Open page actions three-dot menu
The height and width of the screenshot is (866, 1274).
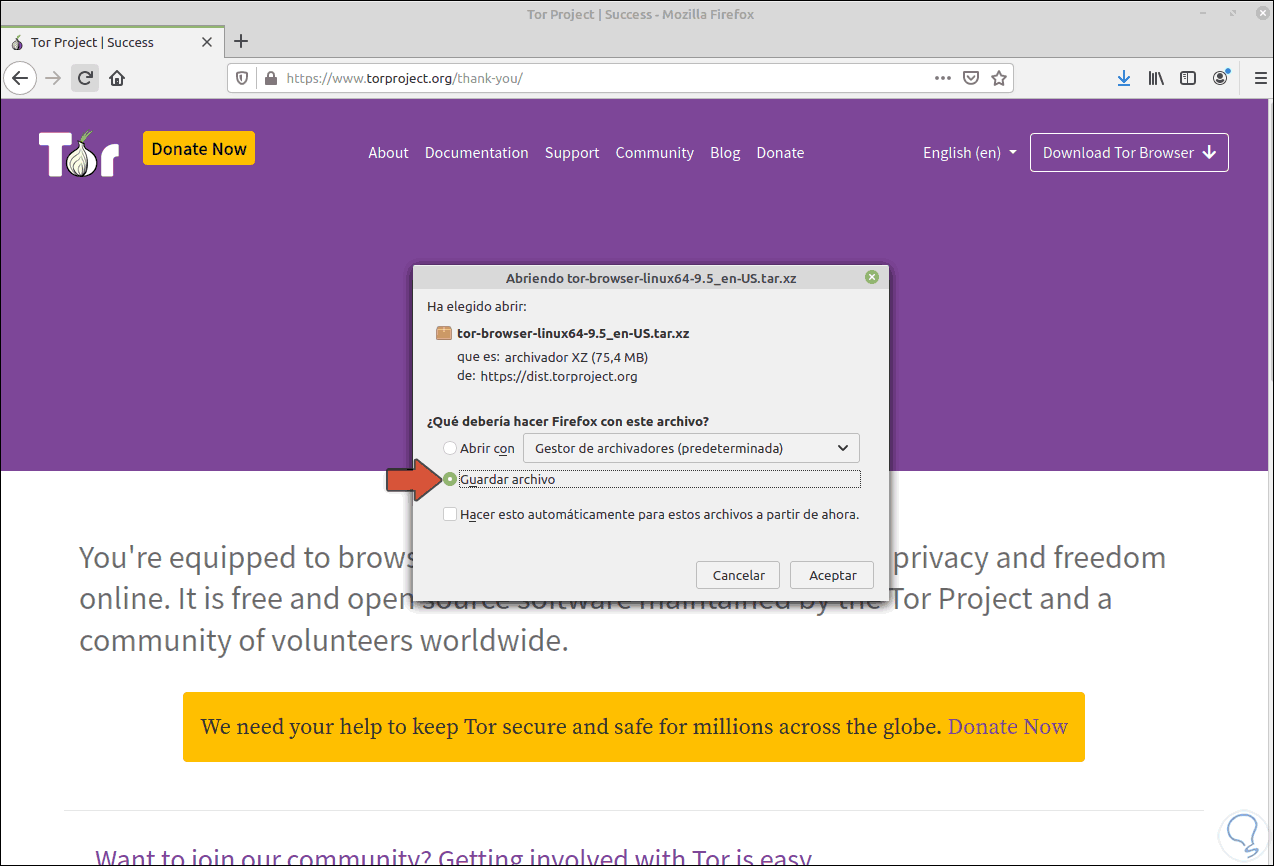click(x=943, y=78)
